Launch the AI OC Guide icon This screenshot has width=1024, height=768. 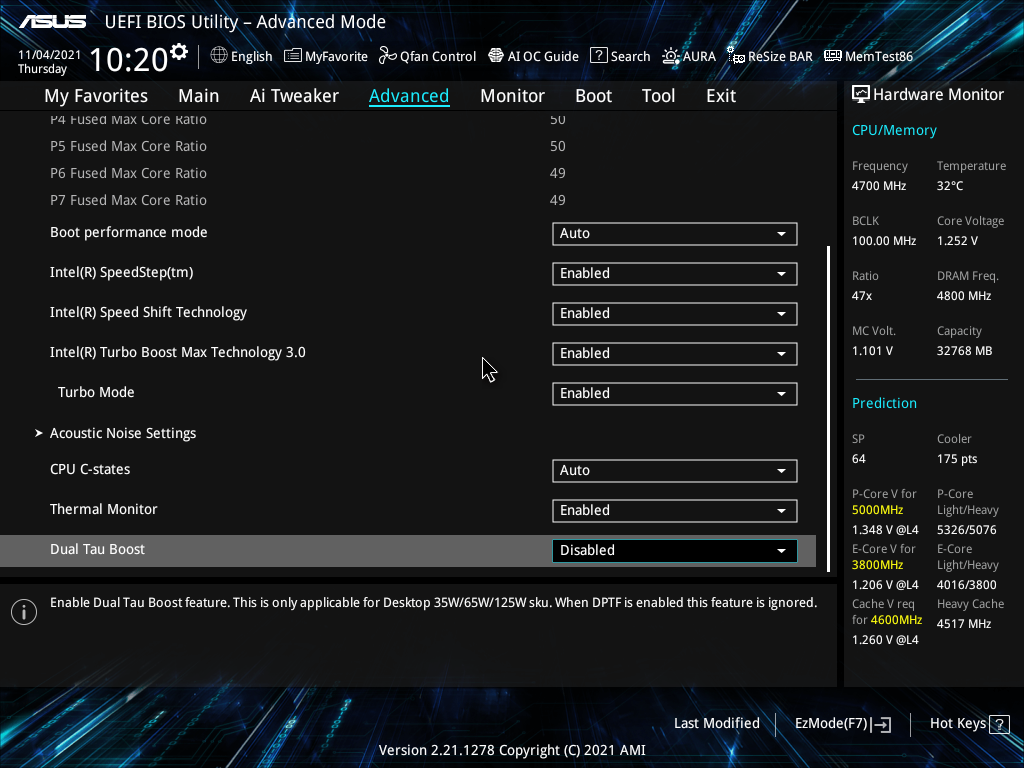[496, 56]
